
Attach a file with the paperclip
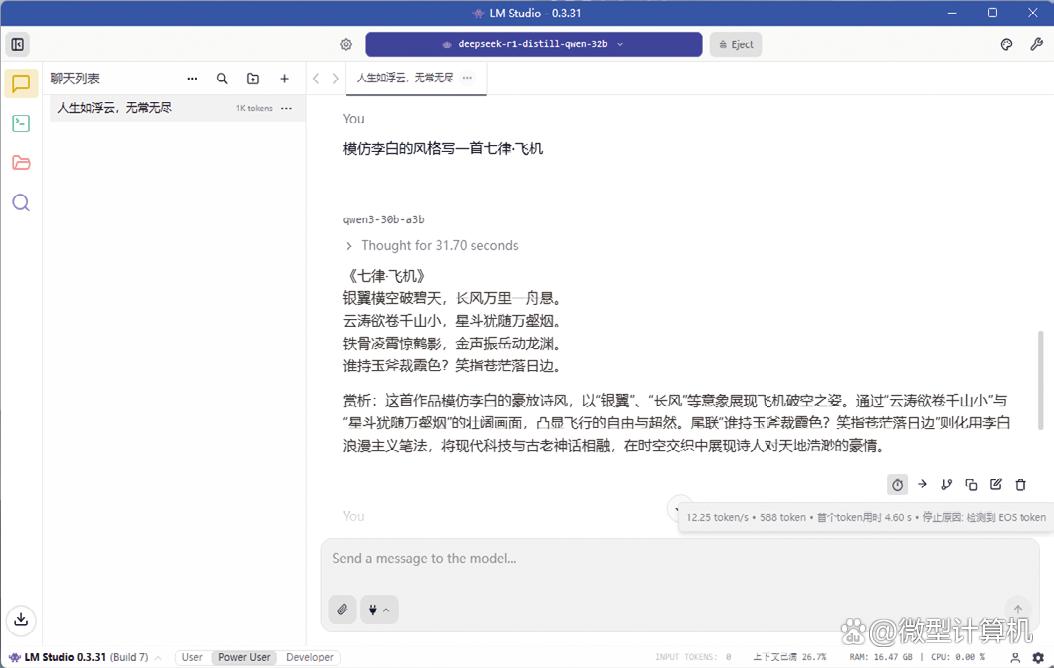[x=342, y=610]
